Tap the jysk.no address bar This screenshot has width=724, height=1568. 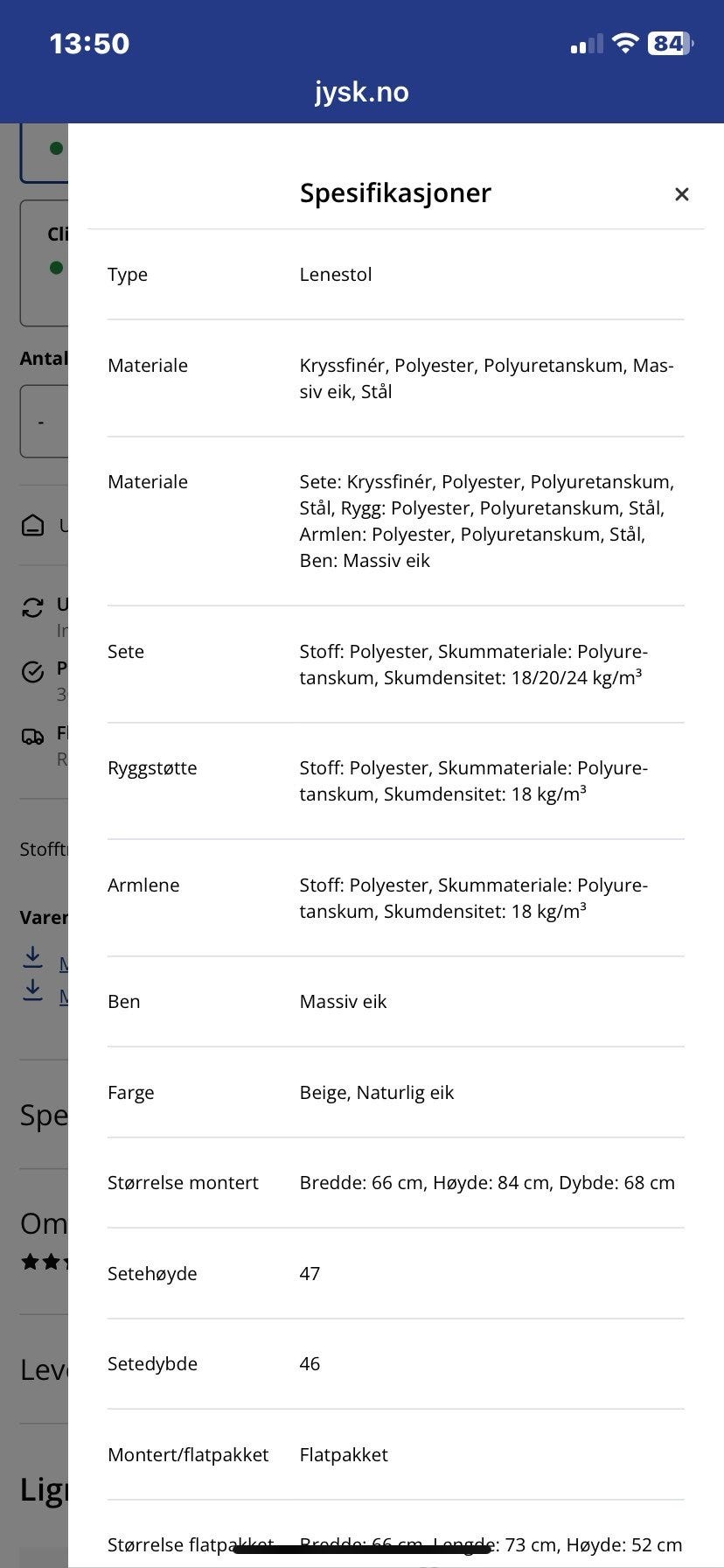tap(362, 92)
